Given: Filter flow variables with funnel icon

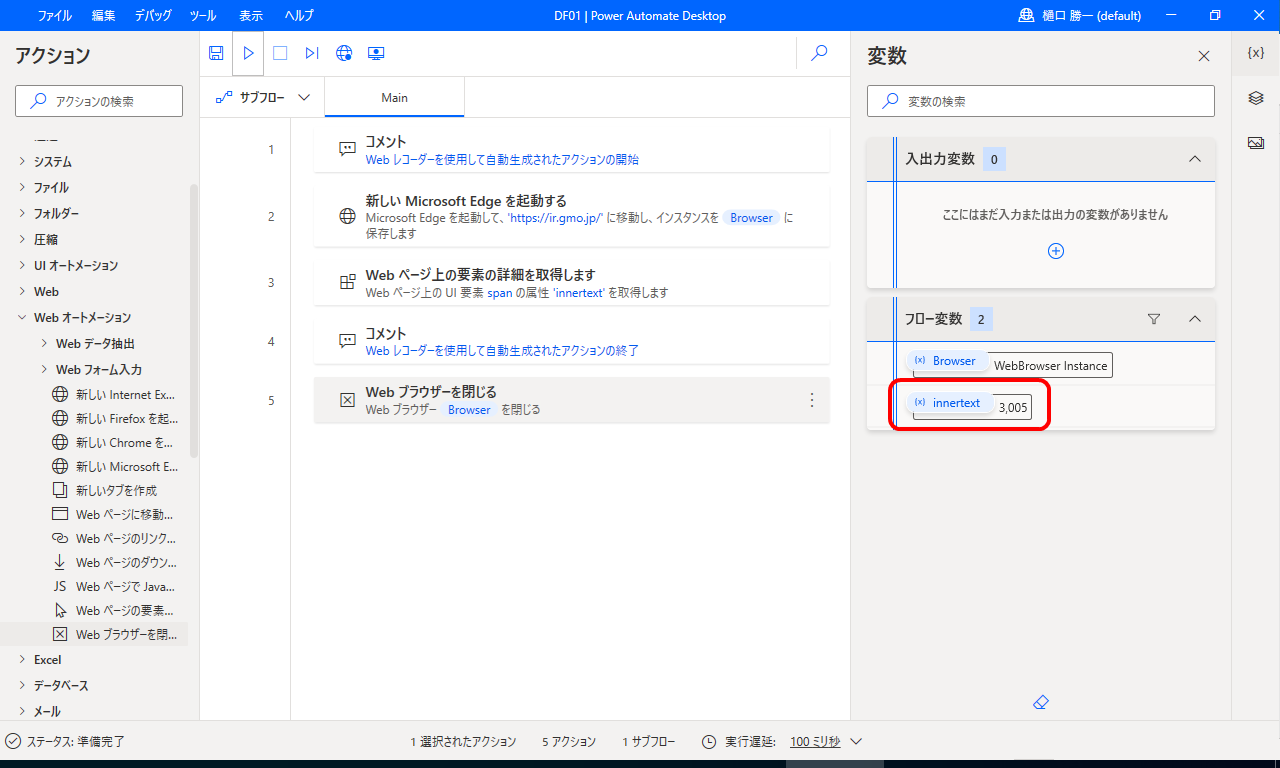Looking at the screenshot, I should pos(1154,319).
